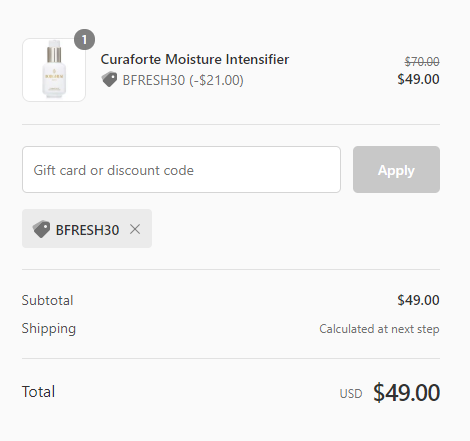The image size is (470, 441).
Task: Click the Curaforte Moisture Intensifier product title
Action: coord(195,59)
